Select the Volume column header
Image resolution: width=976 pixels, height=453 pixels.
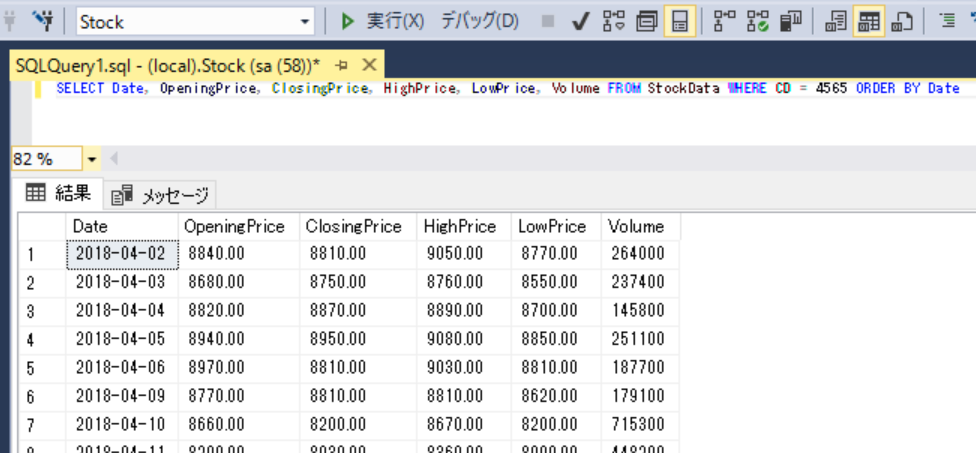click(640, 226)
